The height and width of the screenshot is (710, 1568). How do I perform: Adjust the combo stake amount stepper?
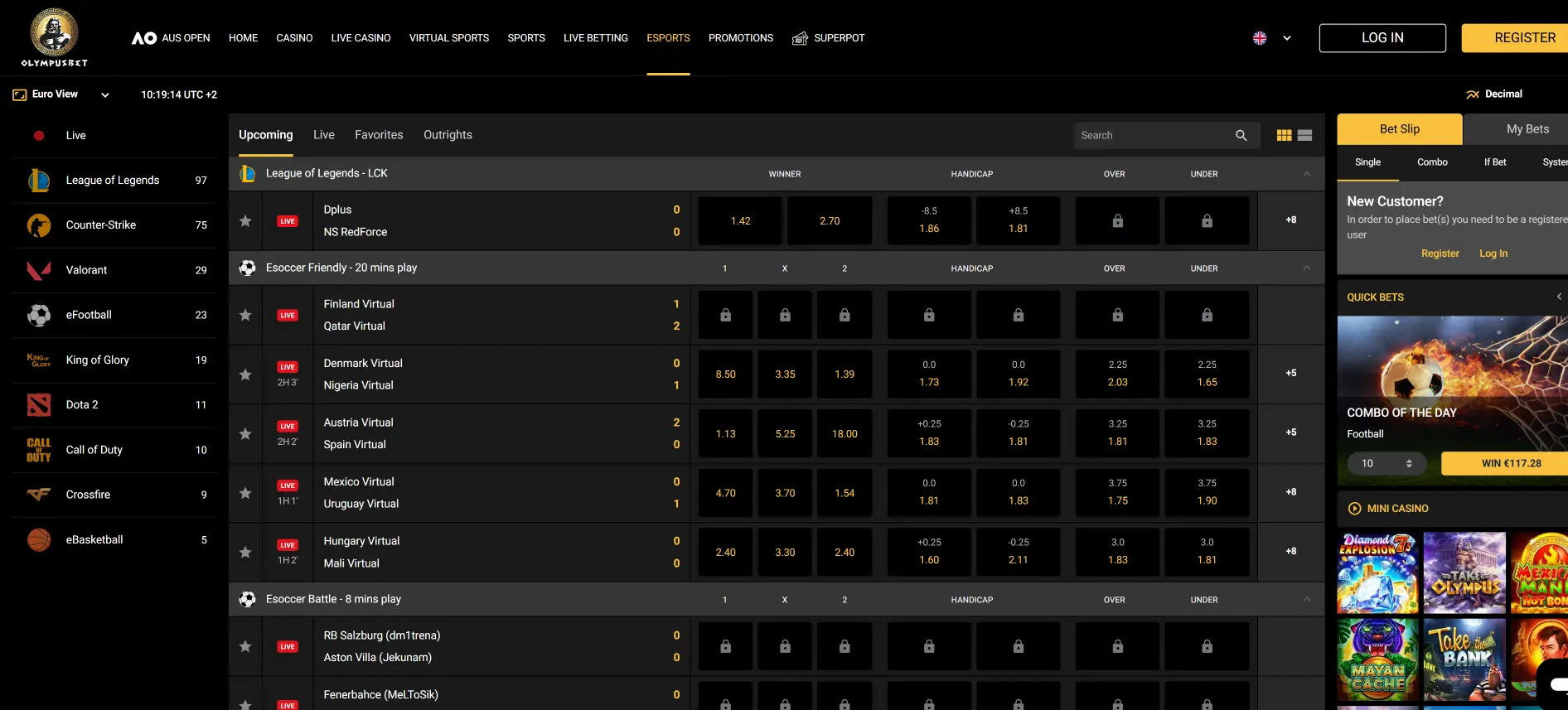coord(1408,464)
